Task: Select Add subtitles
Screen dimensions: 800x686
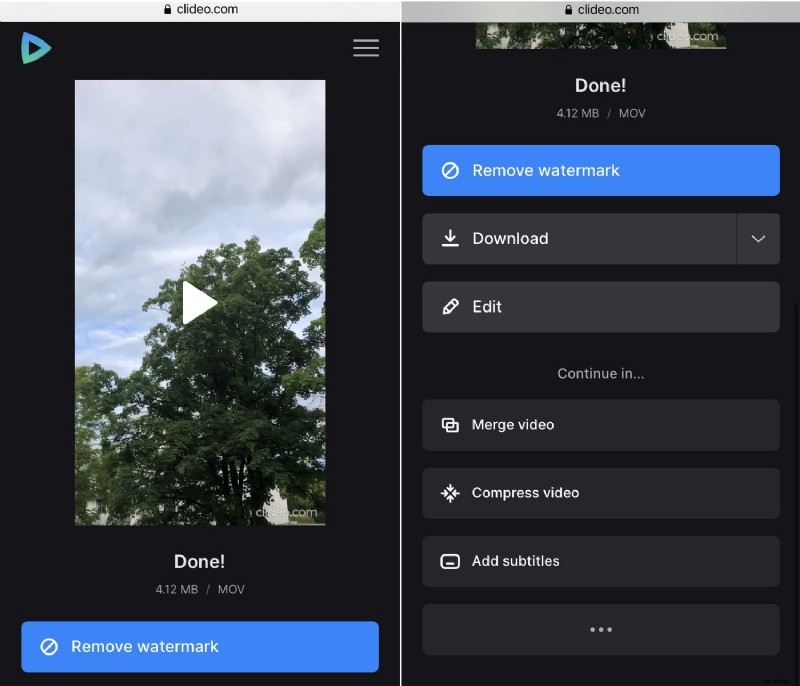Action: click(x=600, y=561)
